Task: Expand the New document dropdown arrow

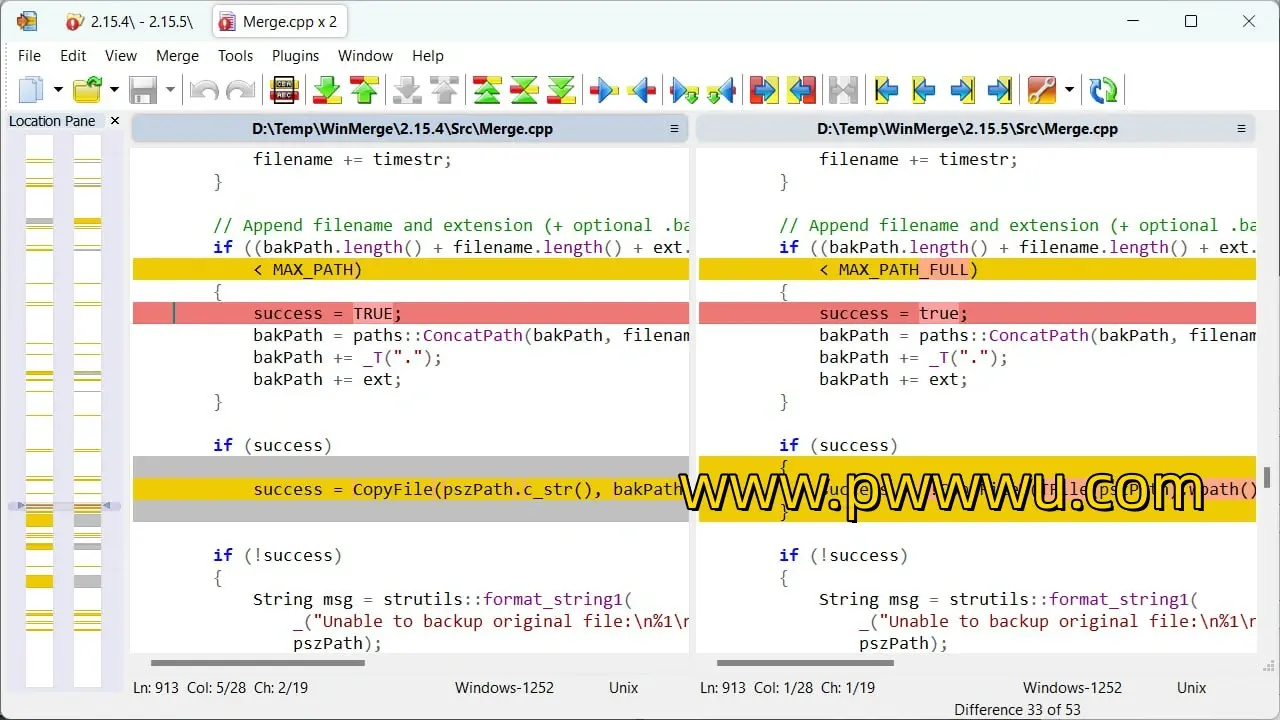Action: pos(58,90)
